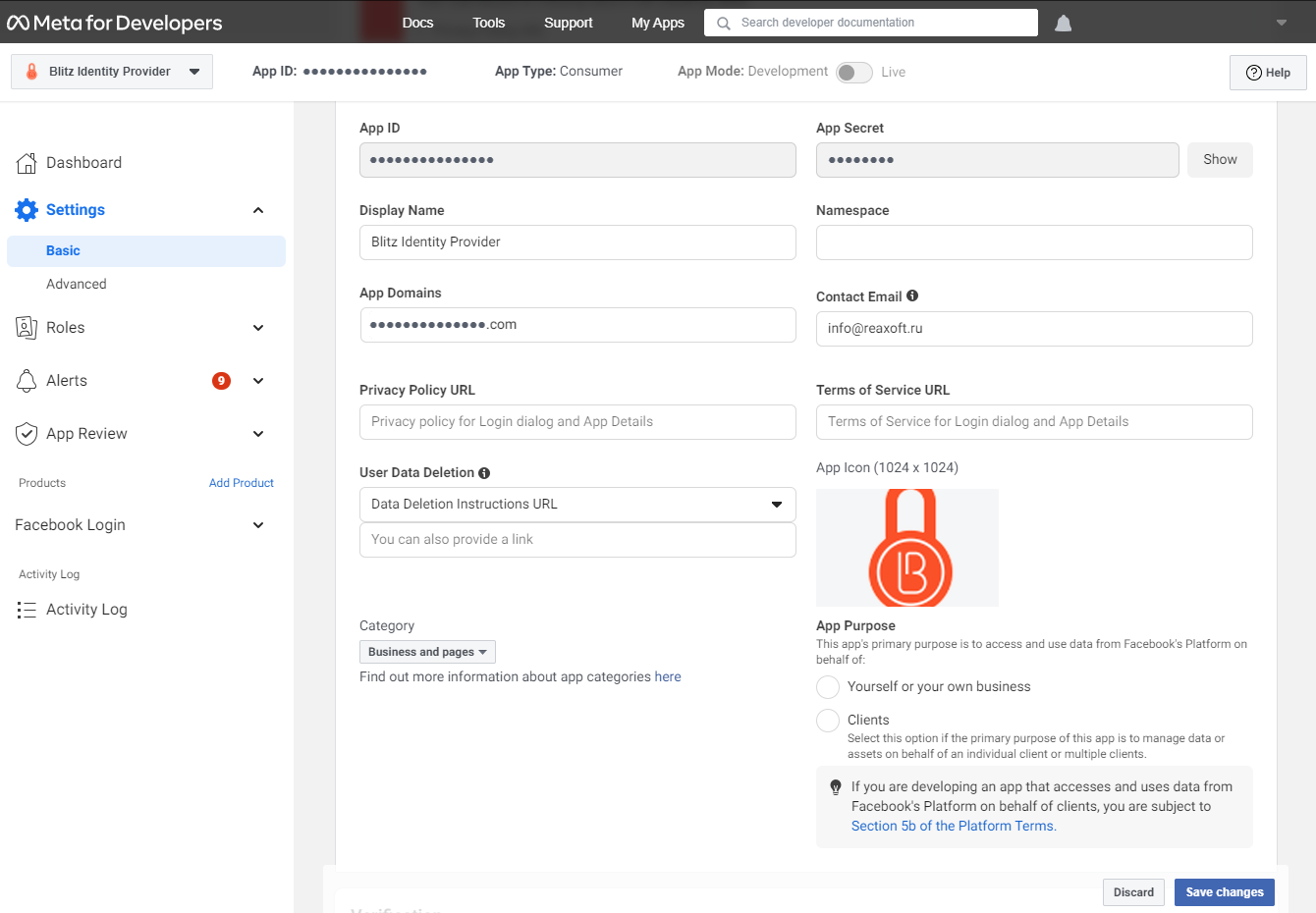
Task: Click the search magnifier icon
Action: [724, 23]
